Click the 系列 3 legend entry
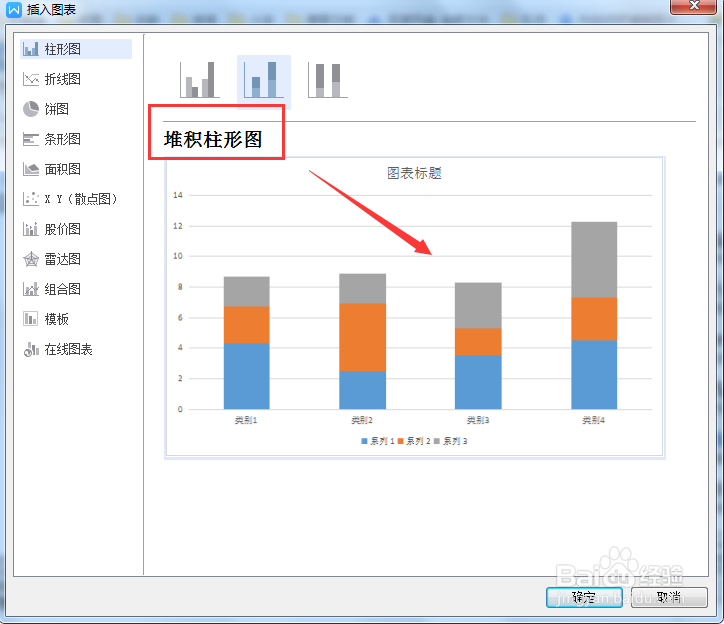Viewport: 724px width, 624px height. (451, 441)
